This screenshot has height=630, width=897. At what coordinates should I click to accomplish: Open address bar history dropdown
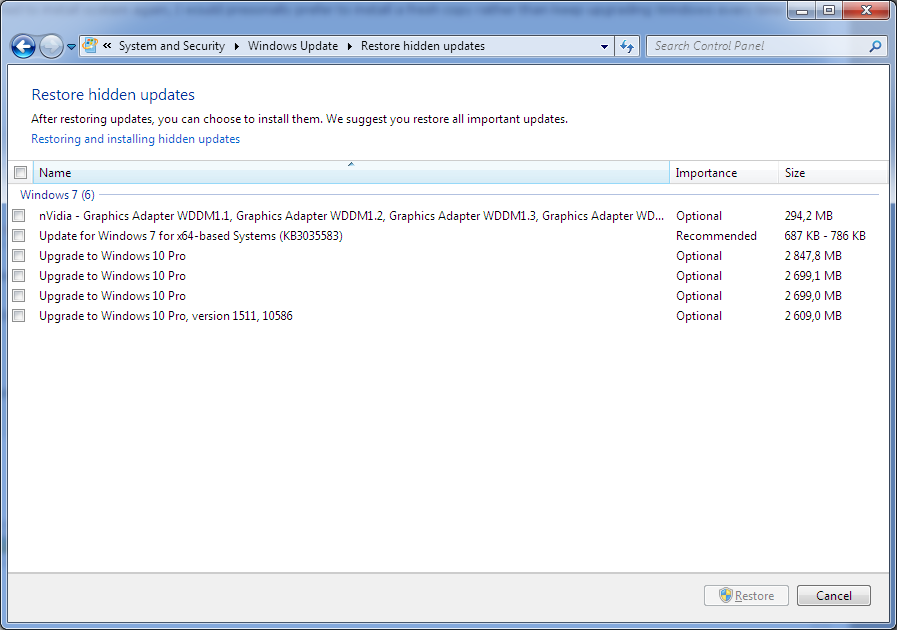click(604, 46)
